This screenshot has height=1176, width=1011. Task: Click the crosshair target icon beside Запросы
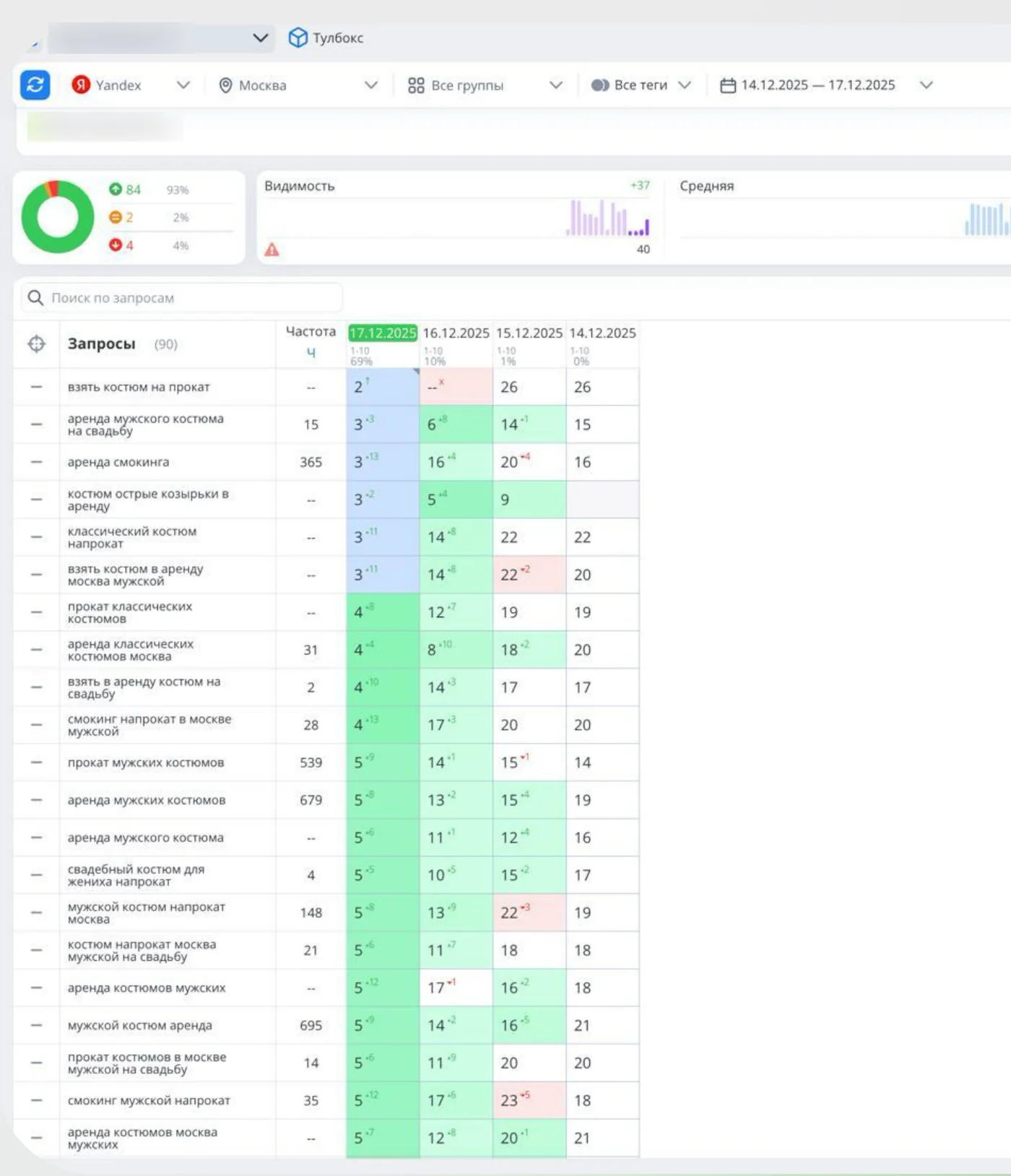(36, 344)
